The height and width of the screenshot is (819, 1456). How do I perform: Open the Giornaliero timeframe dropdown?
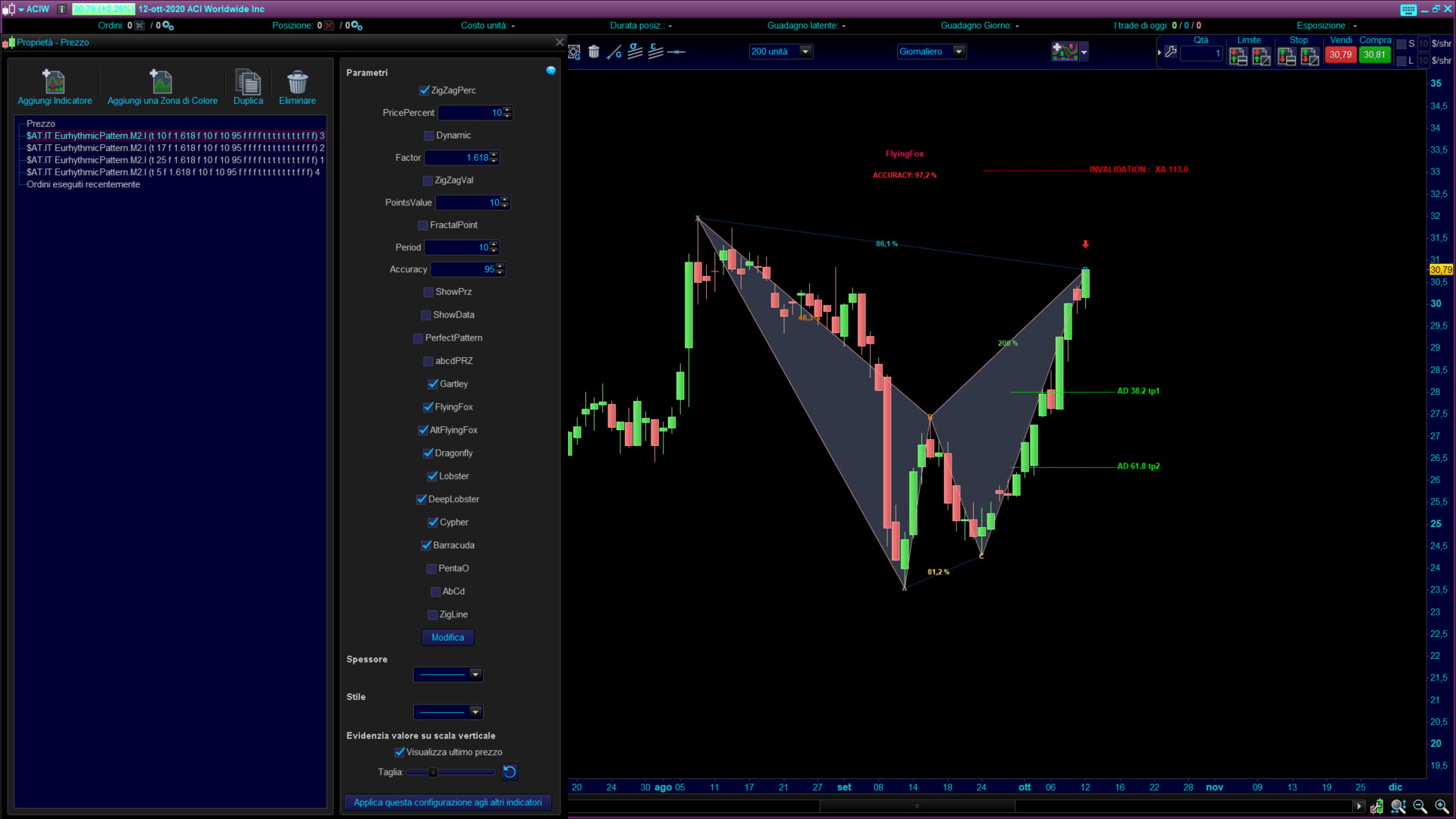pos(959,52)
